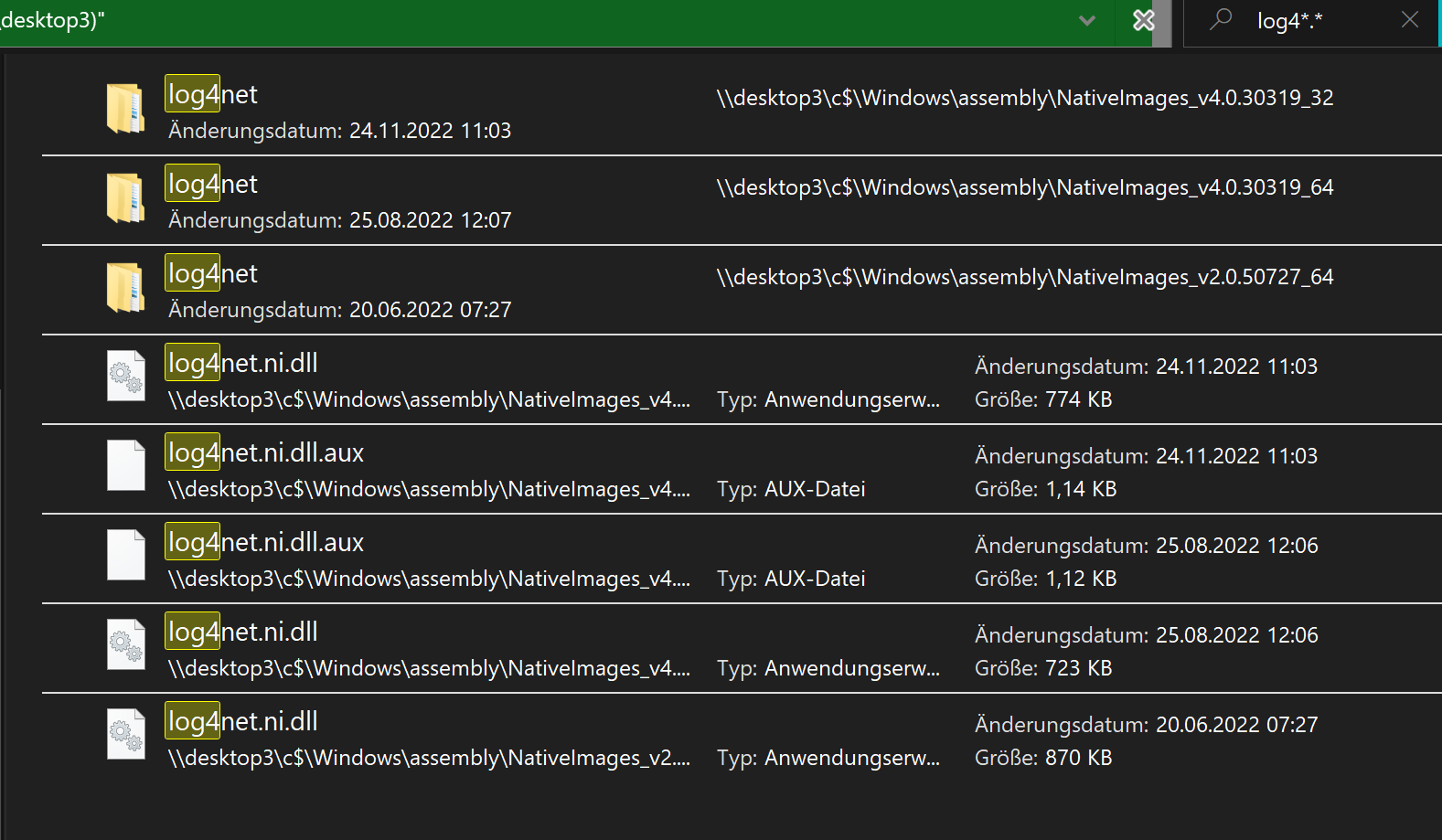Expand the address bar history dropdown
This screenshot has height=840, width=1442.
1086,21
